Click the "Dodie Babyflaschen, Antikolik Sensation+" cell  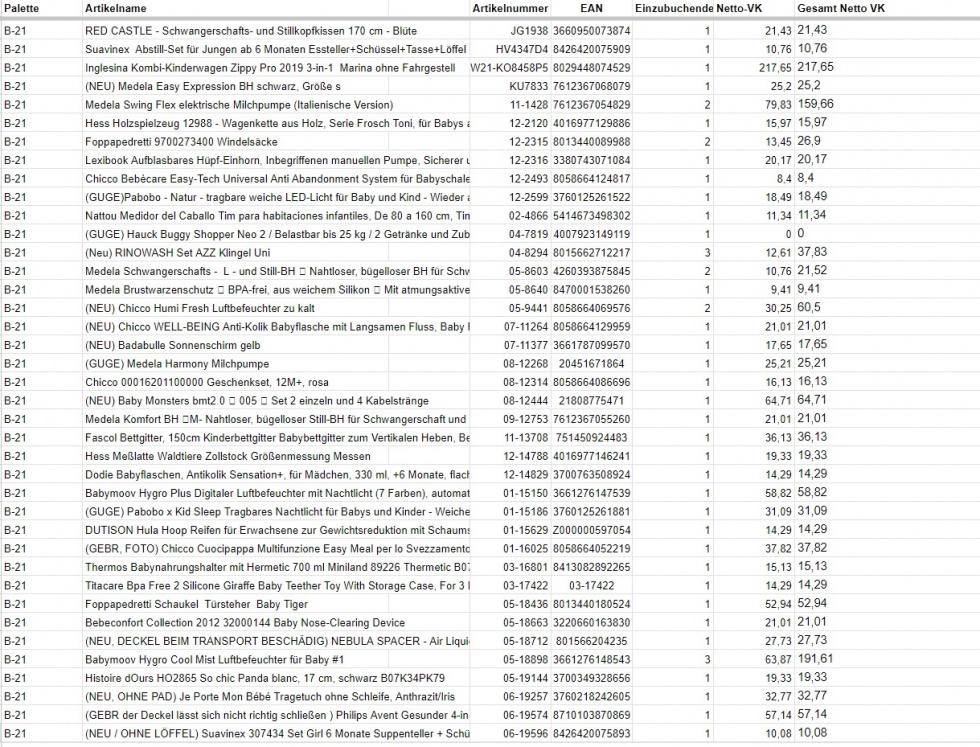tap(278, 474)
